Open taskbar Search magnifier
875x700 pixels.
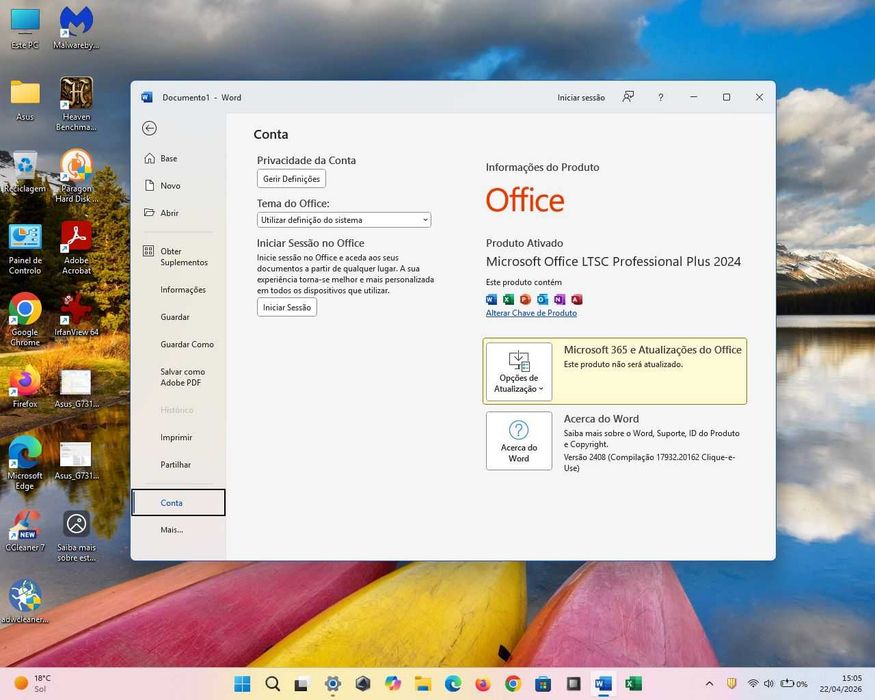coord(272,684)
